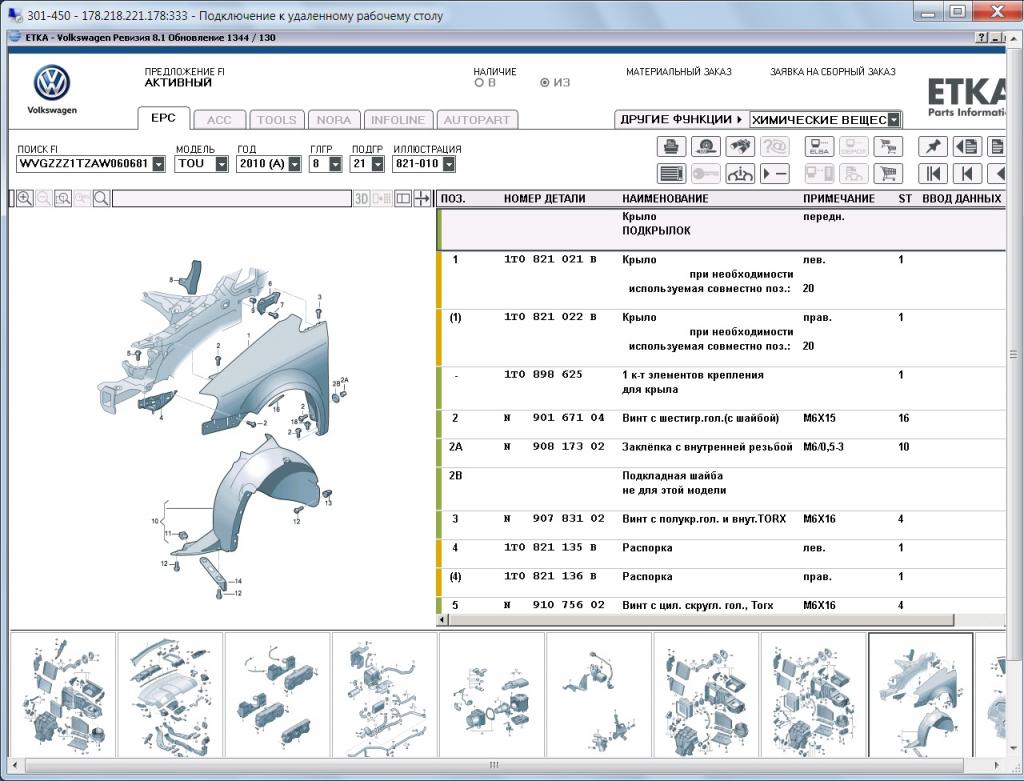Select part number 1T0 898 625
The image size is (1024, 781).
[543, 375]
